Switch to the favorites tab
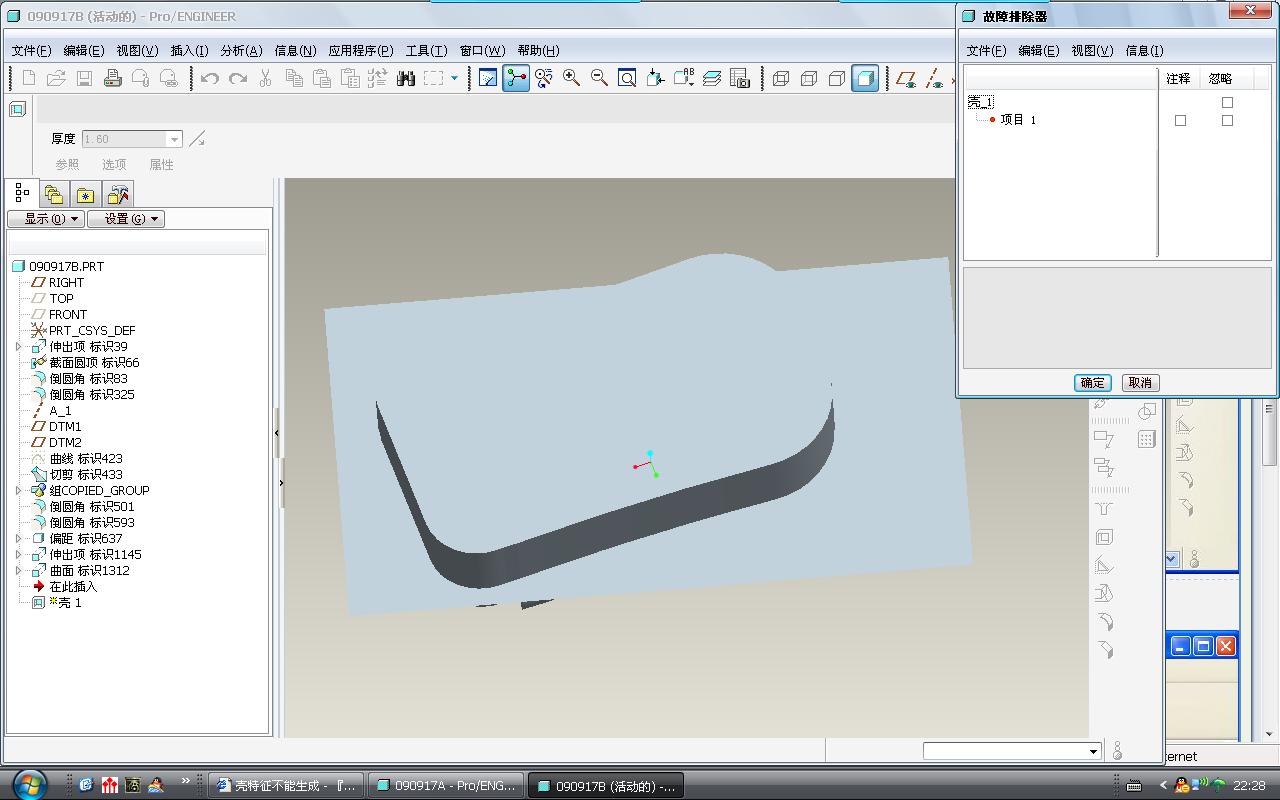Image resolution: width=1280 pixels, height=800 pixels. pyautogui.click(x=86, y=195)
